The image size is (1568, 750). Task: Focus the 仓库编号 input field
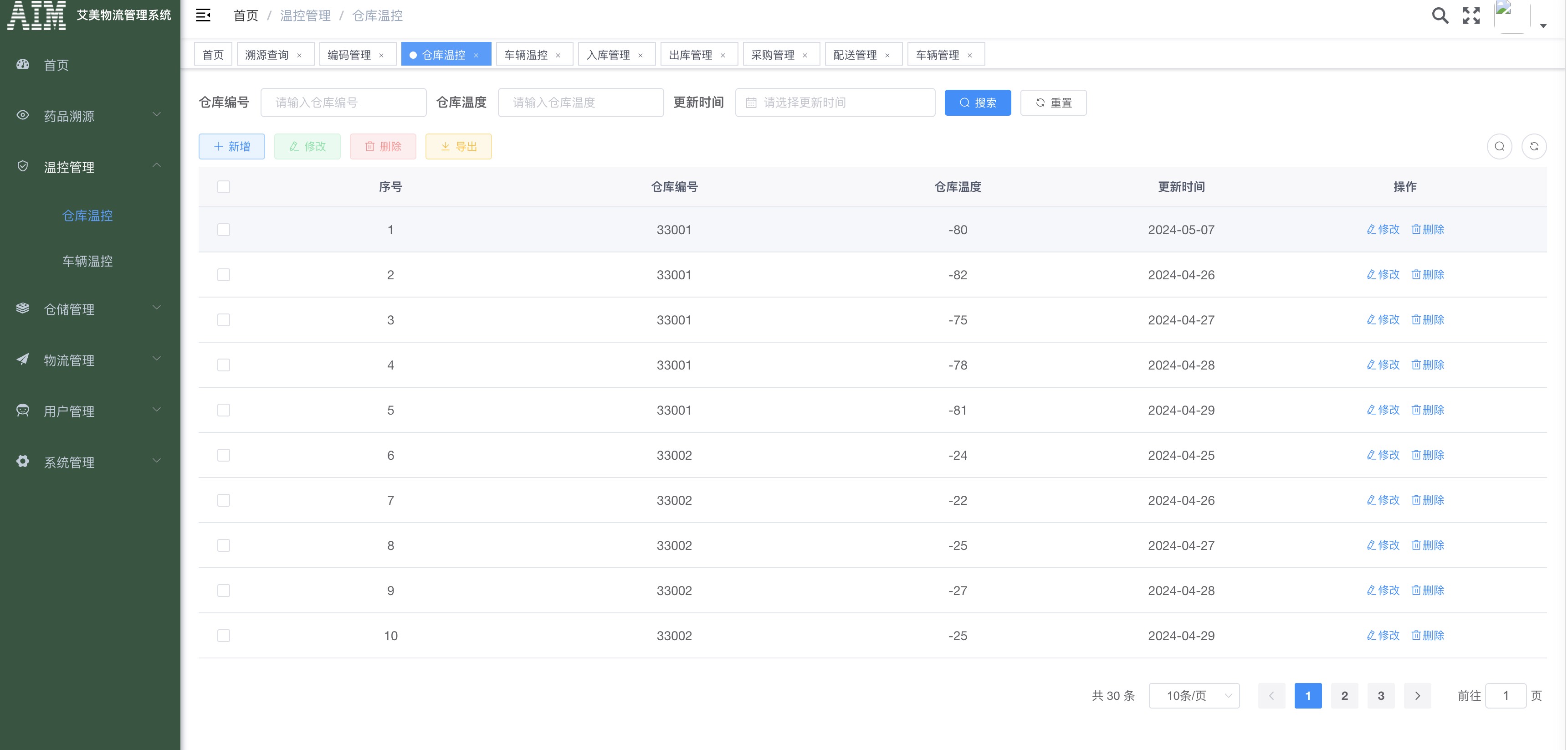tap(343, 103)
